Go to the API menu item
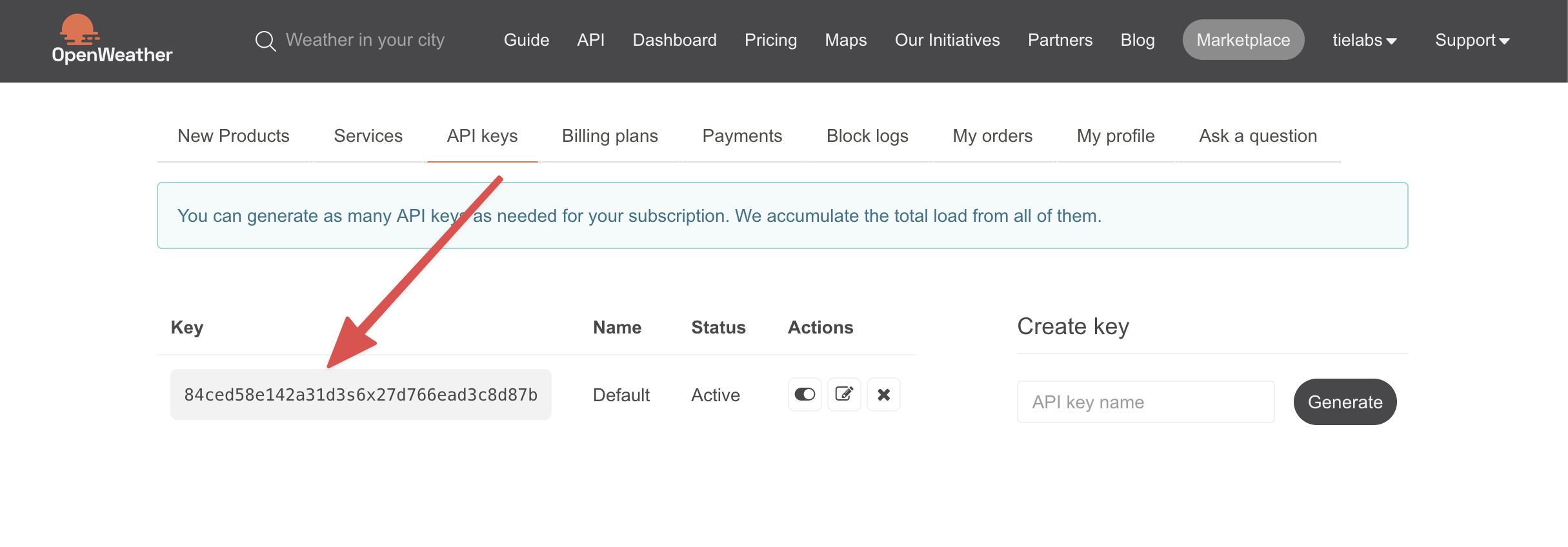Screen dimensions: 1568x547 591,40
